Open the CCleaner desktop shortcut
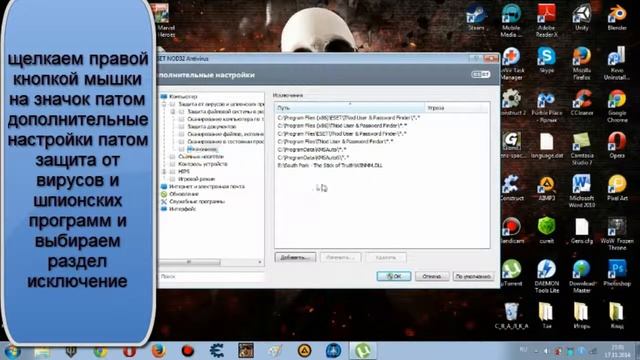Viewport: 640px width, 360px height. click(582, 102)
